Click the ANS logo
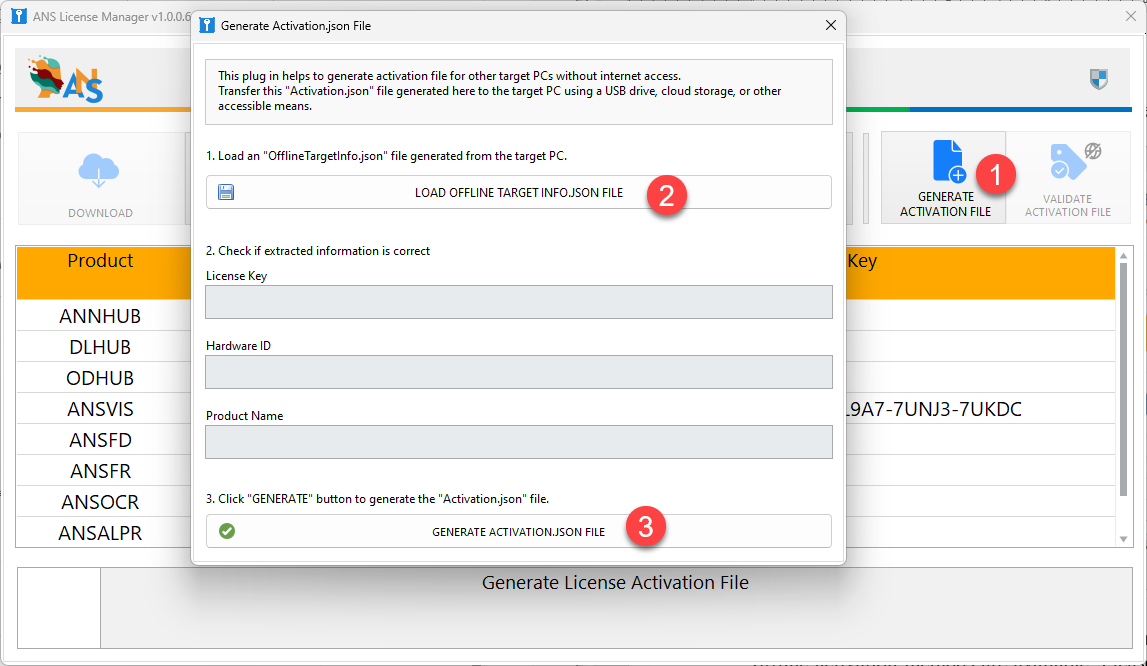The width and height of the screenshot is (1147, 666). pyautogui.click(x=66, y=80)
